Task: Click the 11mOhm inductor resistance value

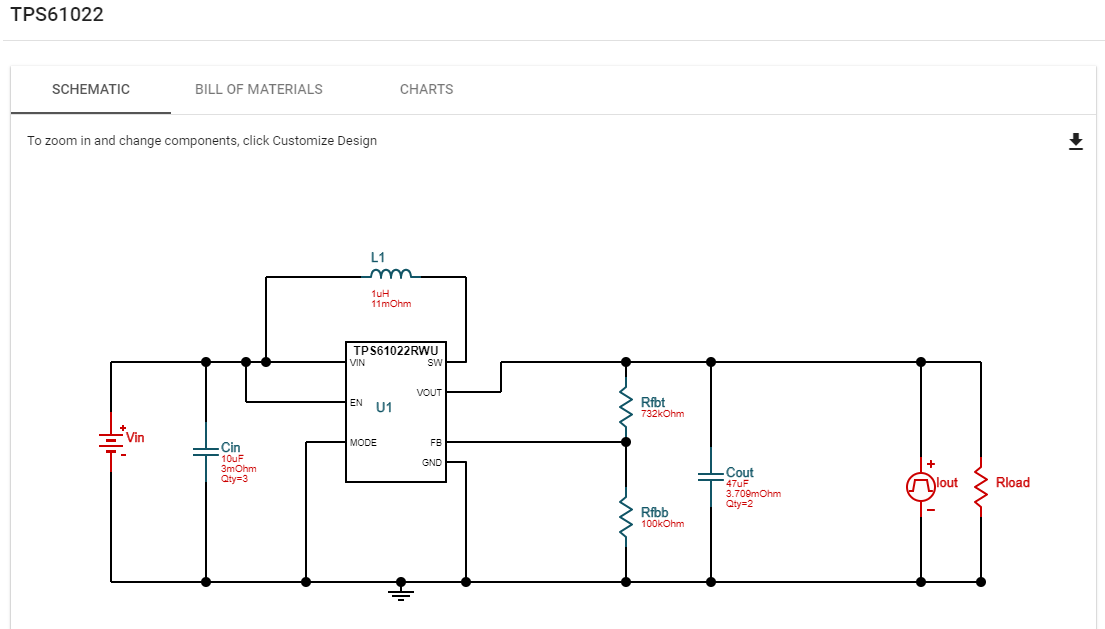Action: (x=391, y=304)
